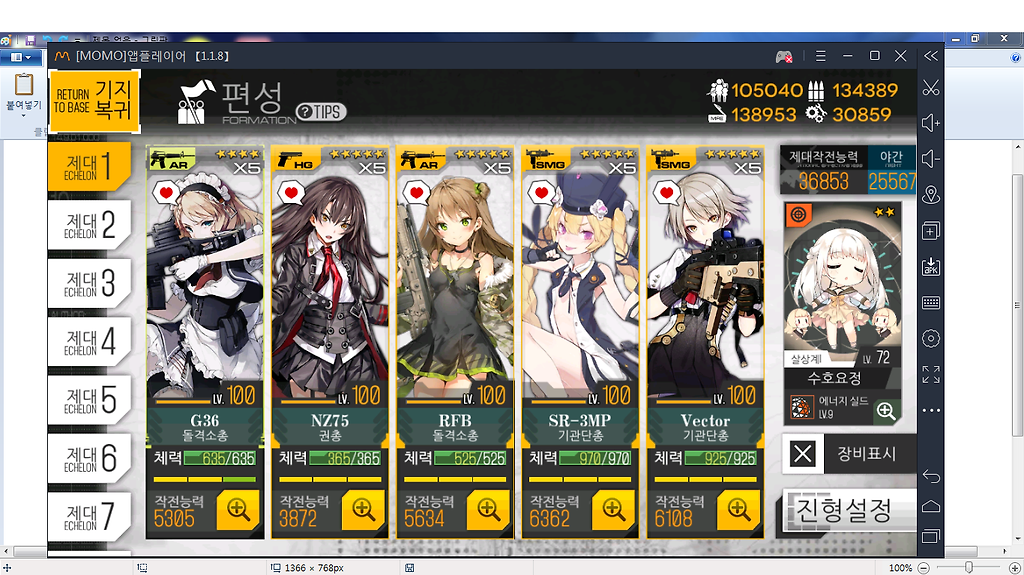
Task: Toggle the G36 heart affection bubble
Action: coord(166,192)
